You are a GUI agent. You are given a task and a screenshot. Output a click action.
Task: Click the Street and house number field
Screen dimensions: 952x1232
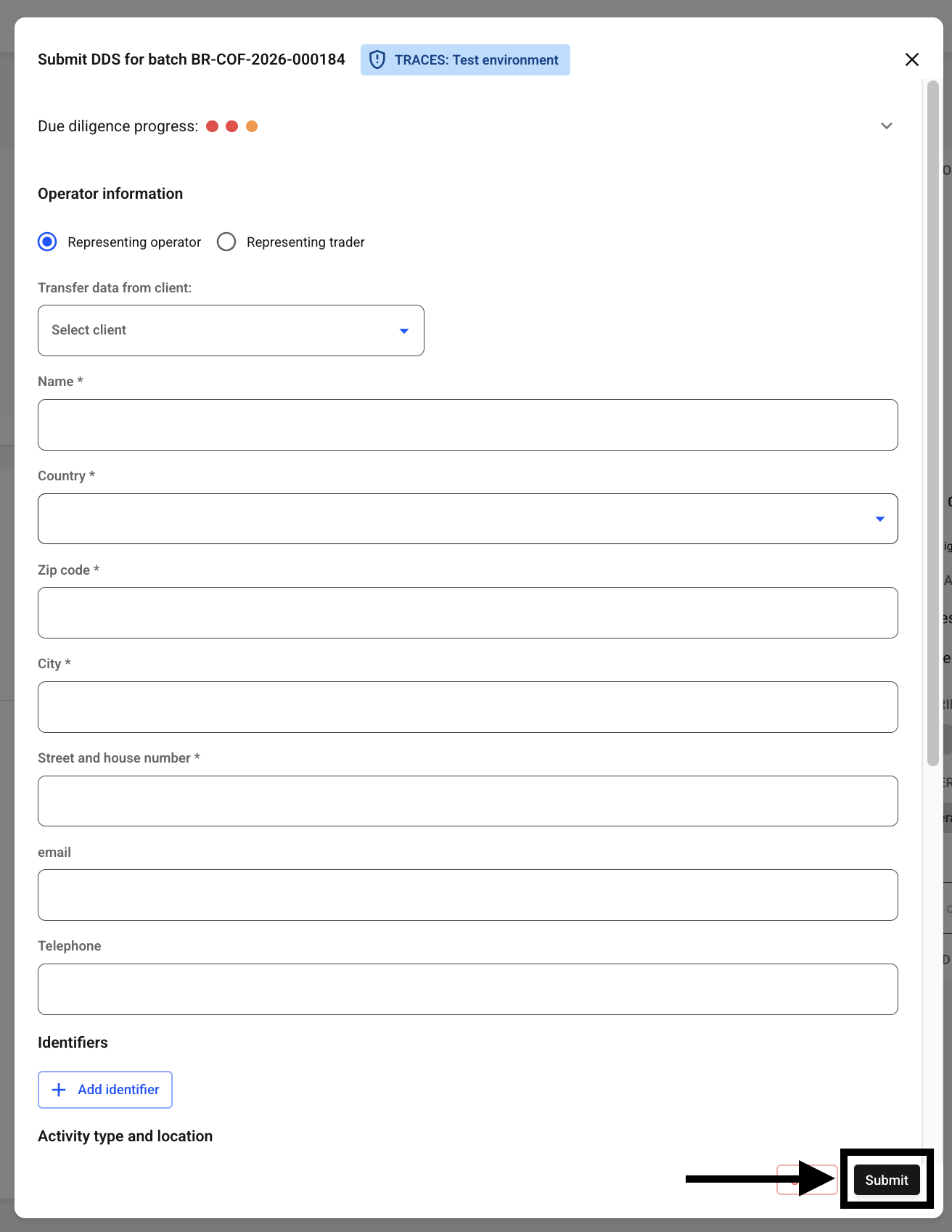tap(468, 801)
